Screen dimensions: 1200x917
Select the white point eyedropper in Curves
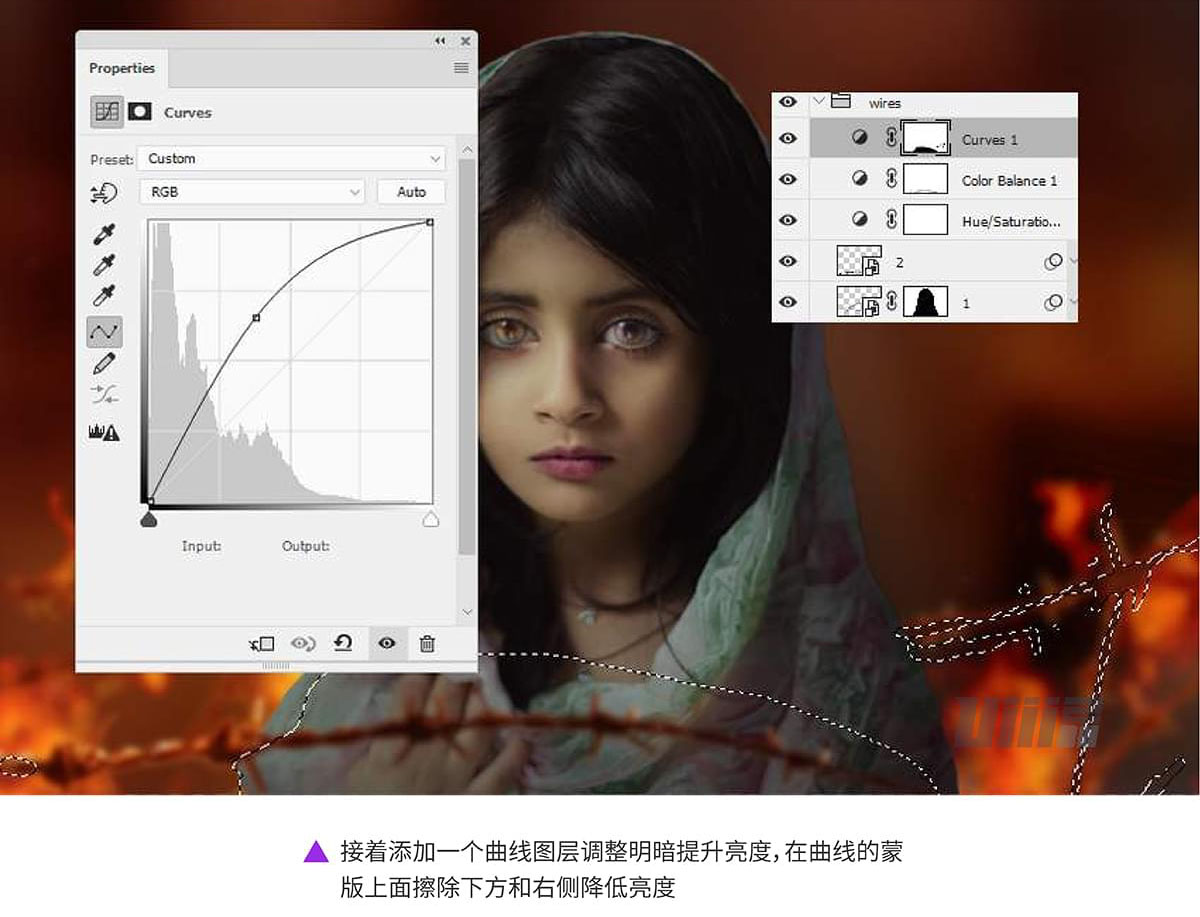pos(104,296)
